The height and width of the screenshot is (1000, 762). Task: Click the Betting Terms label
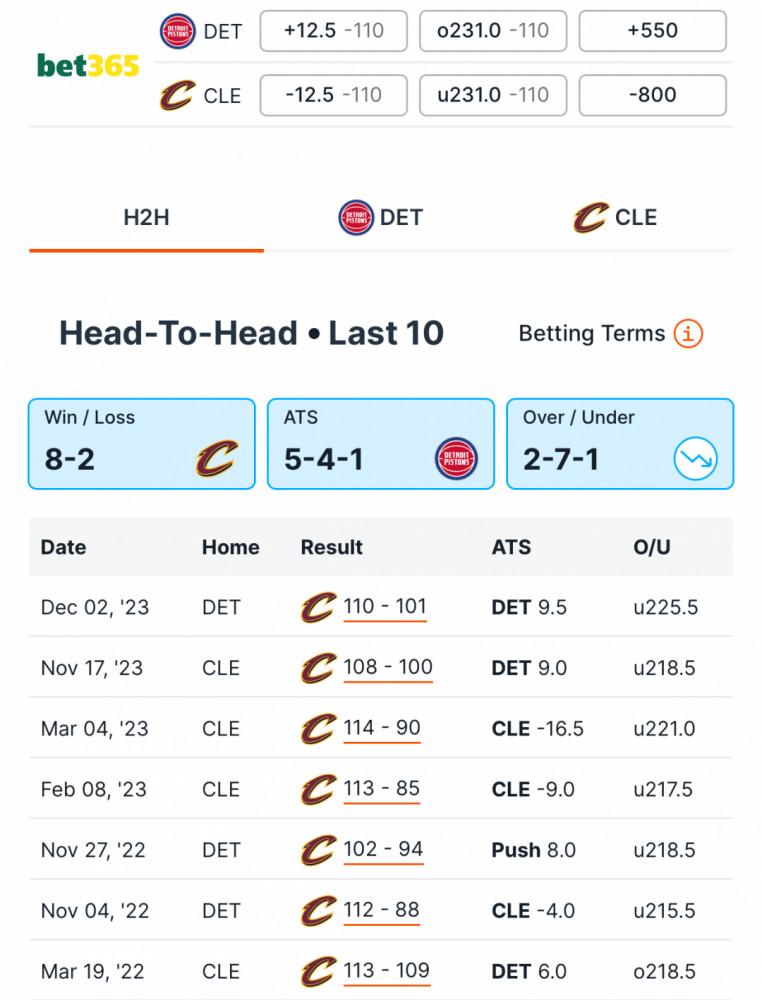[x=592, y=334]
